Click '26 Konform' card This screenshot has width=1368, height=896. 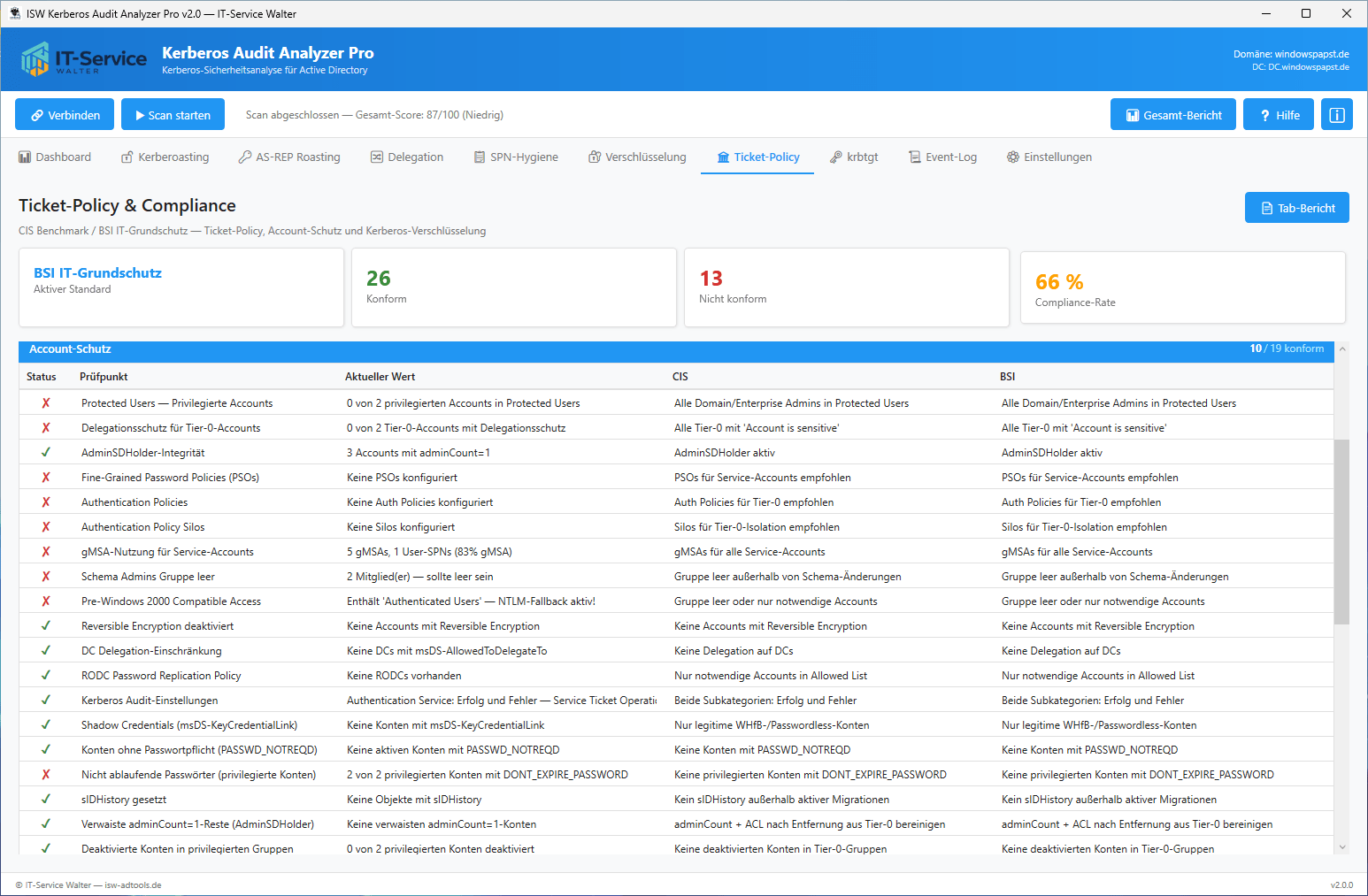[x=514, y=287]
